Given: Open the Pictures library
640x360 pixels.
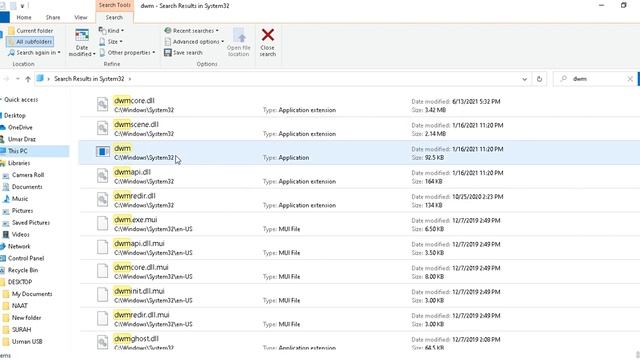Looking at the screenshot, I should pos(22,211).
